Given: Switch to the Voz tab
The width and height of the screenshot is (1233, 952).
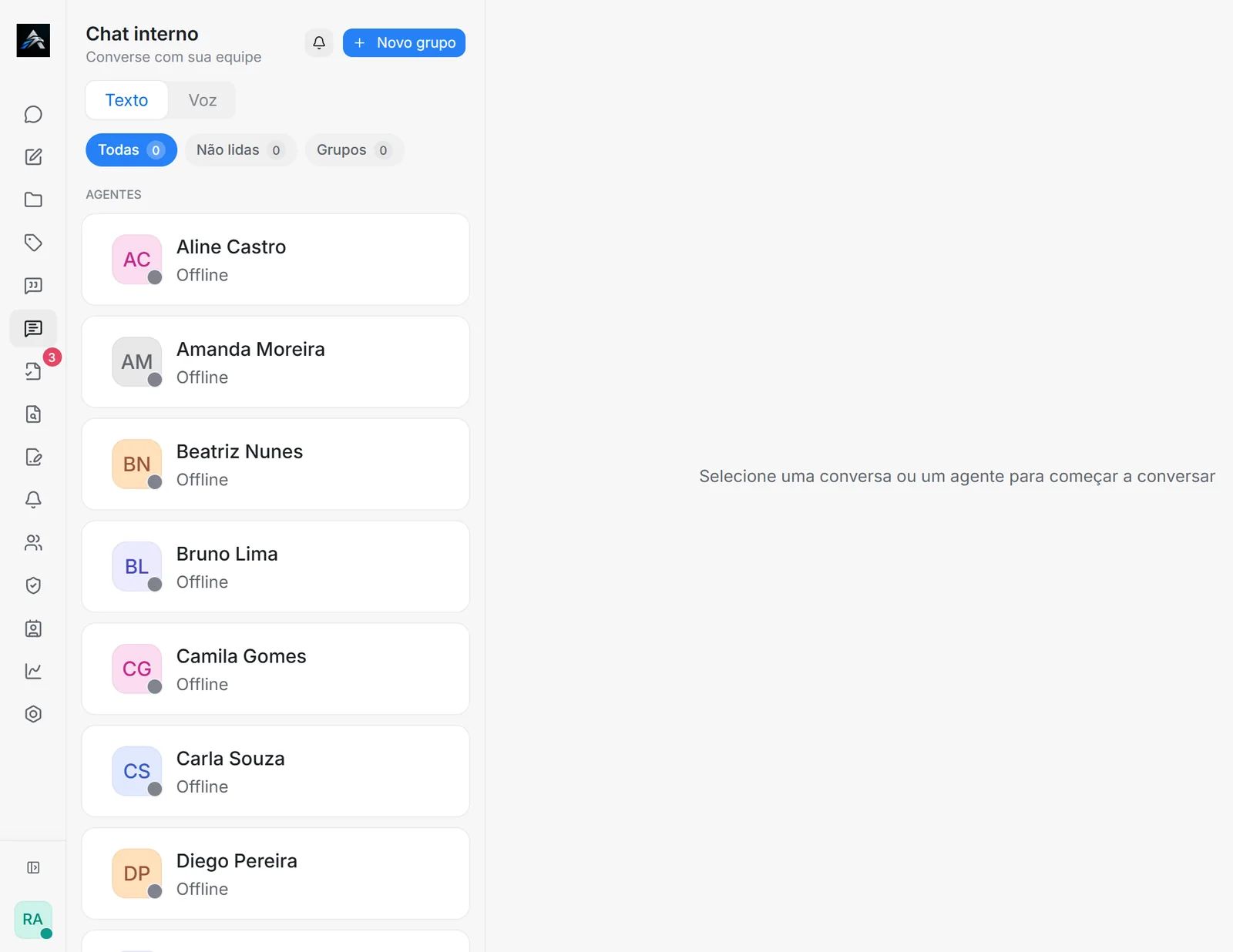Looking at the screenshot, I should point(203,100).
